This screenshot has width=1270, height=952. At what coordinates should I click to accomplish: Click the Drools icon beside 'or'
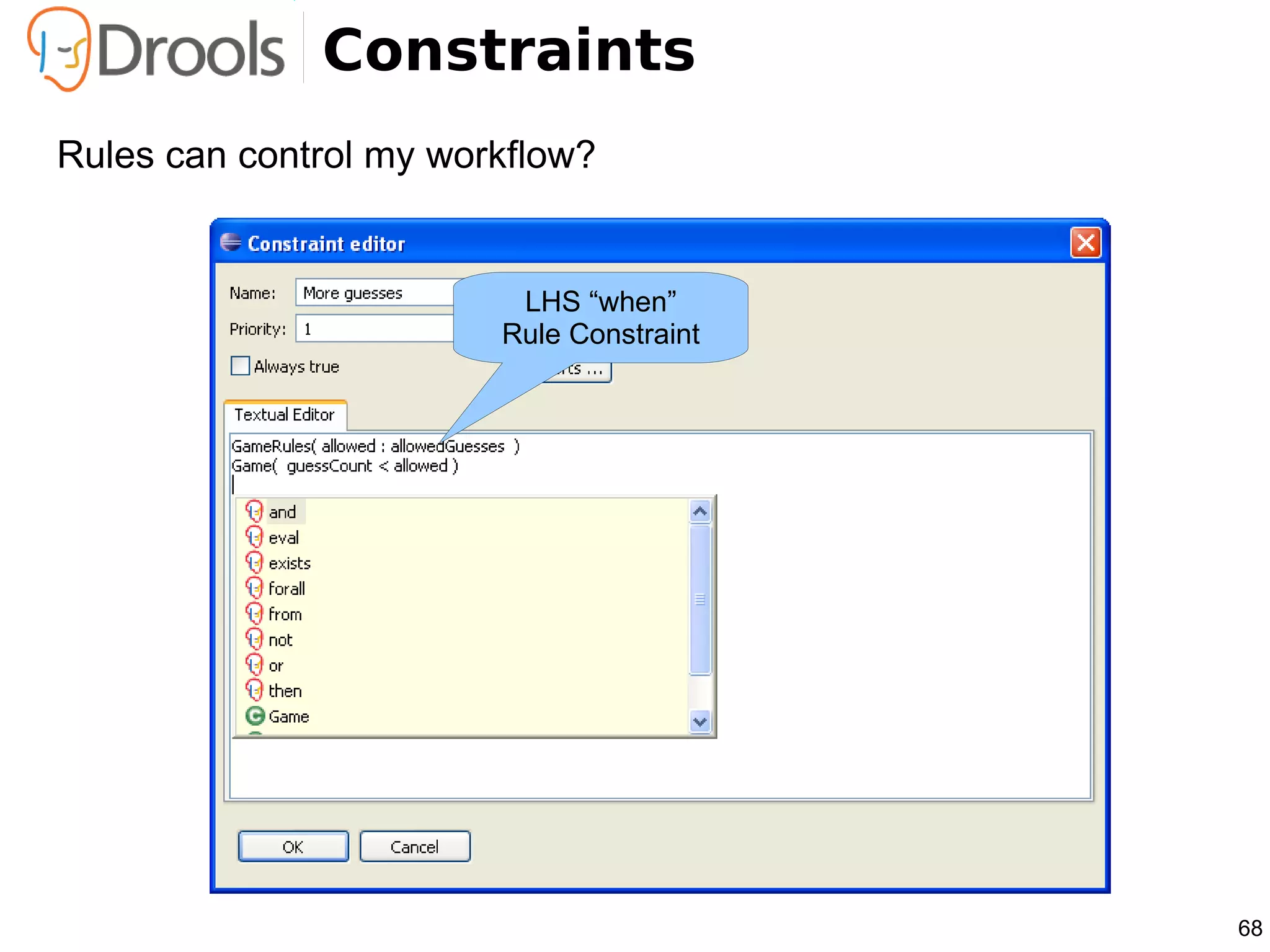click(x=254, y=665)
